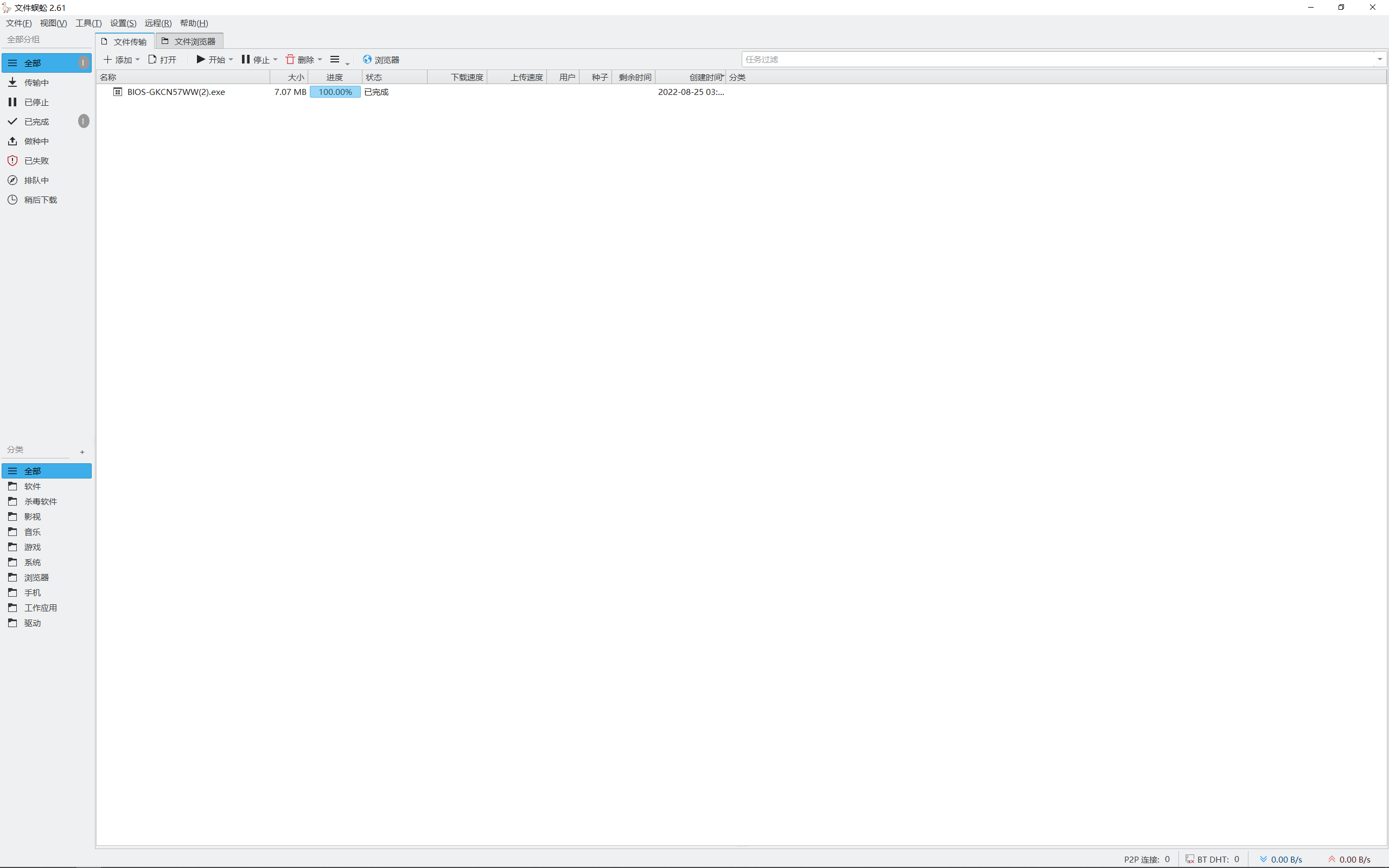Expand the 停止 dropdown arrow

[276, 60]
